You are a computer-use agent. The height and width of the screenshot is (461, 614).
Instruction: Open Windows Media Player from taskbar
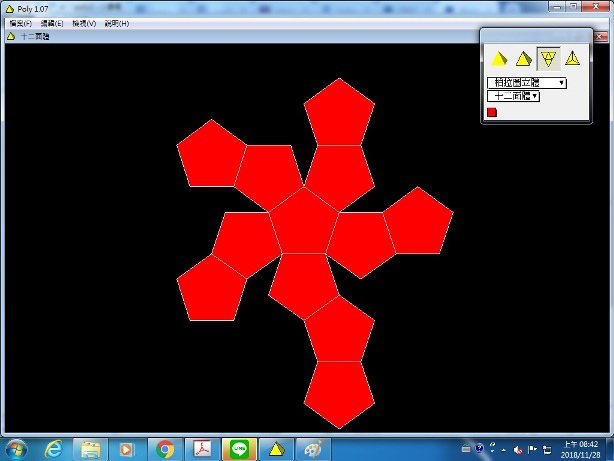127,450
